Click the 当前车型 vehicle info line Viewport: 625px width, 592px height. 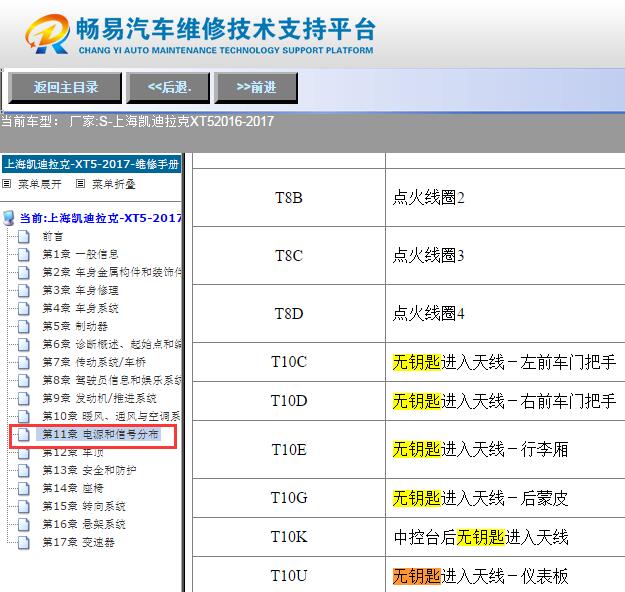(138, 121)
